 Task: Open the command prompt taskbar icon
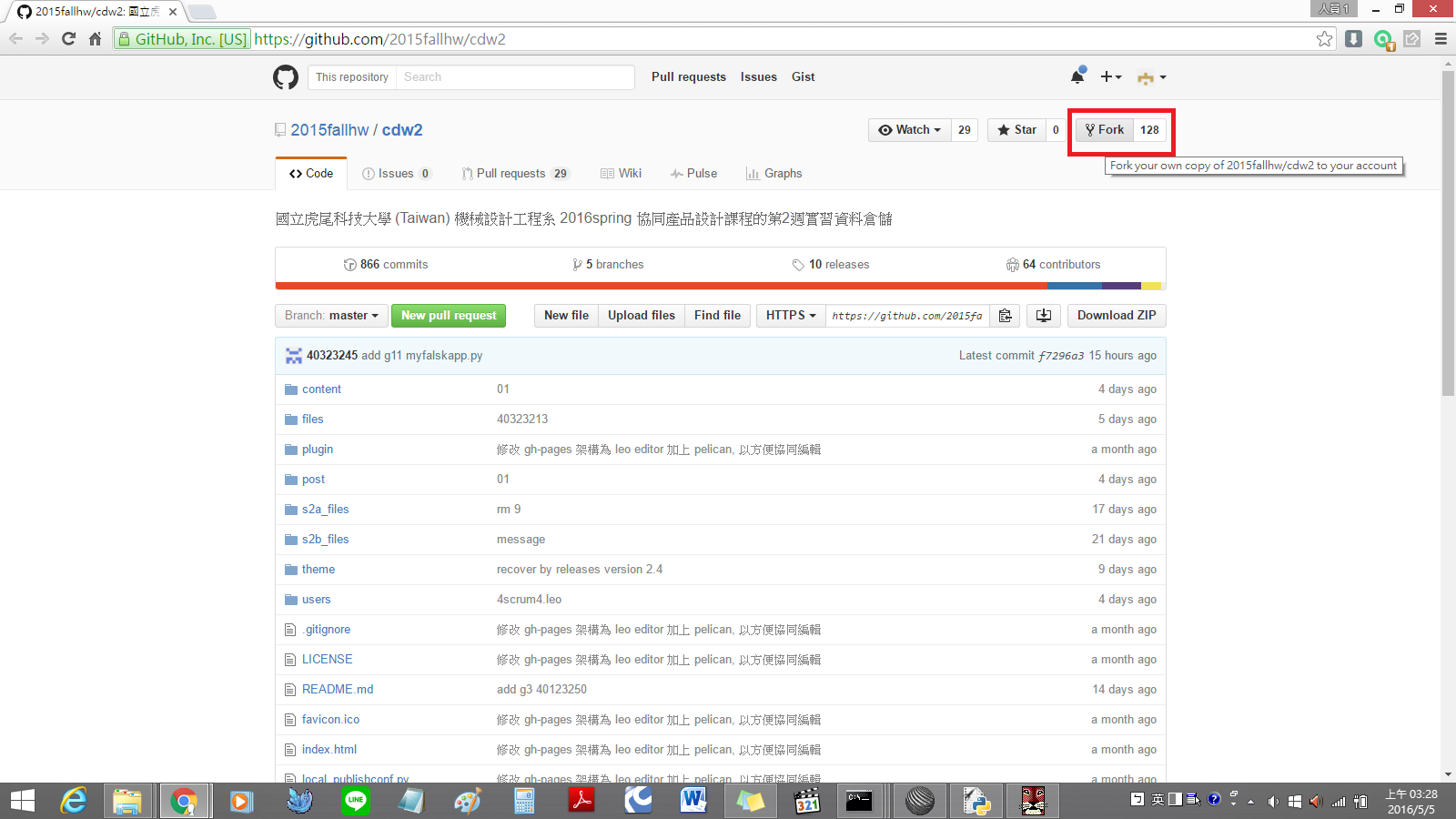click(859, 801)
